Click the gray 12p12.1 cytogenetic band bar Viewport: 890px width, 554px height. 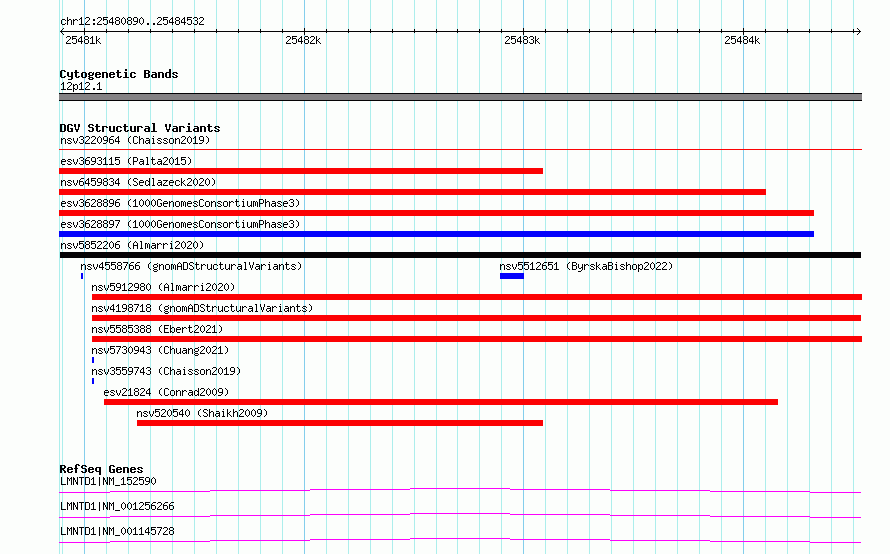460,97
